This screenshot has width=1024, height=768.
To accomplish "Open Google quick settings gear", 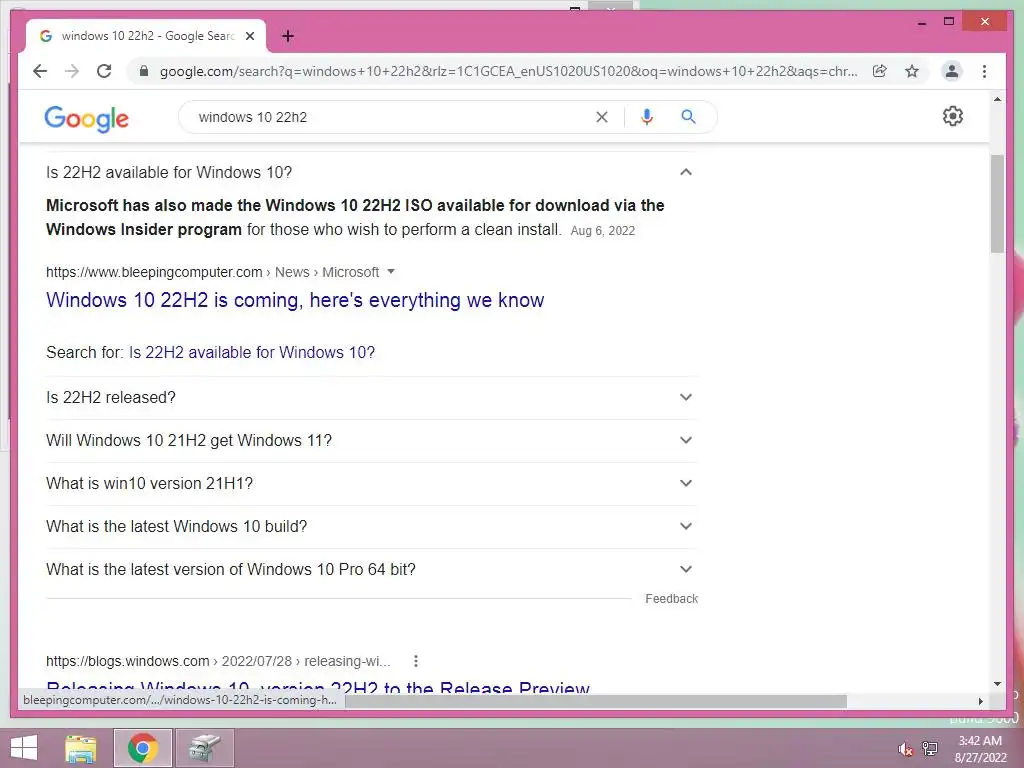I will pyautogui.click(x=953, y=116).
